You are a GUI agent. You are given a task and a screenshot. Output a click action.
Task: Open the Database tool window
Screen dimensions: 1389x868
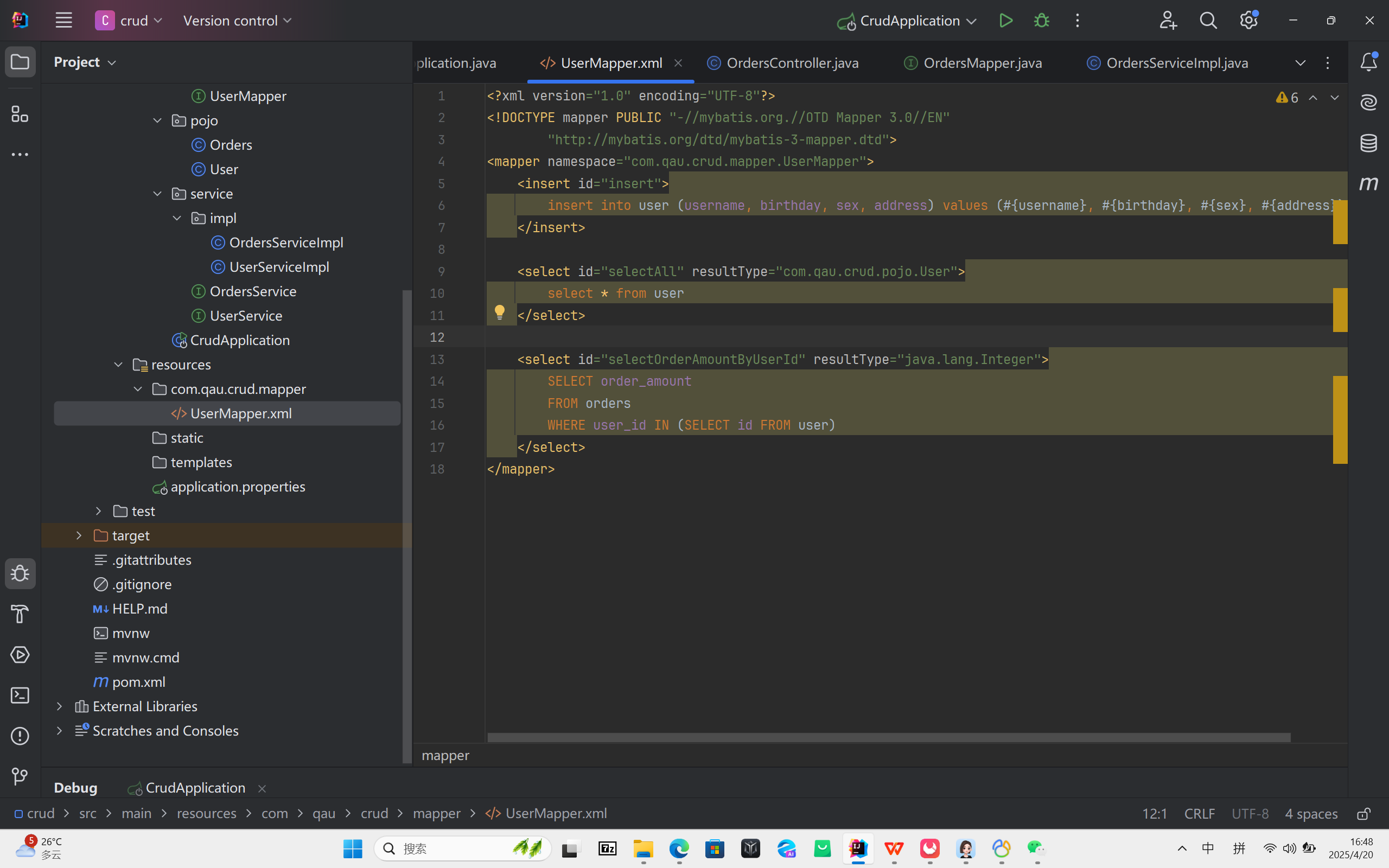(x=1368, y=143)
